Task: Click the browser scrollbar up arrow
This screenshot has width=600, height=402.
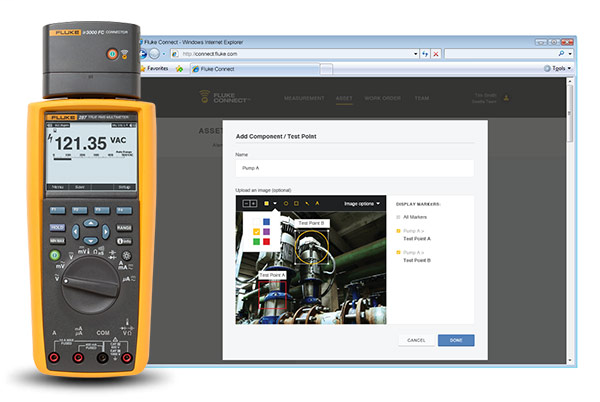Action: click(570, 81)
